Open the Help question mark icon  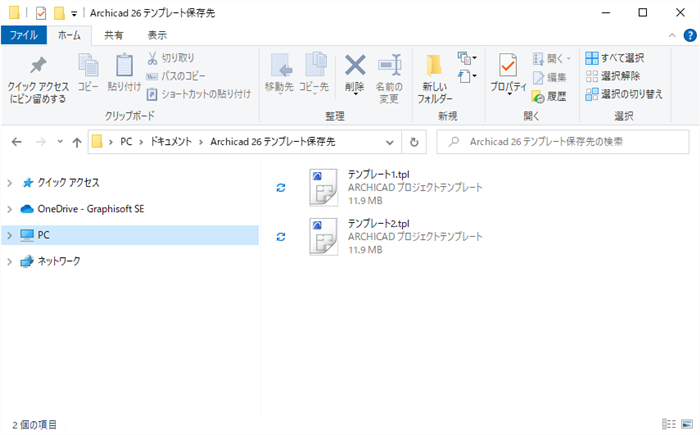coord(690,35)
